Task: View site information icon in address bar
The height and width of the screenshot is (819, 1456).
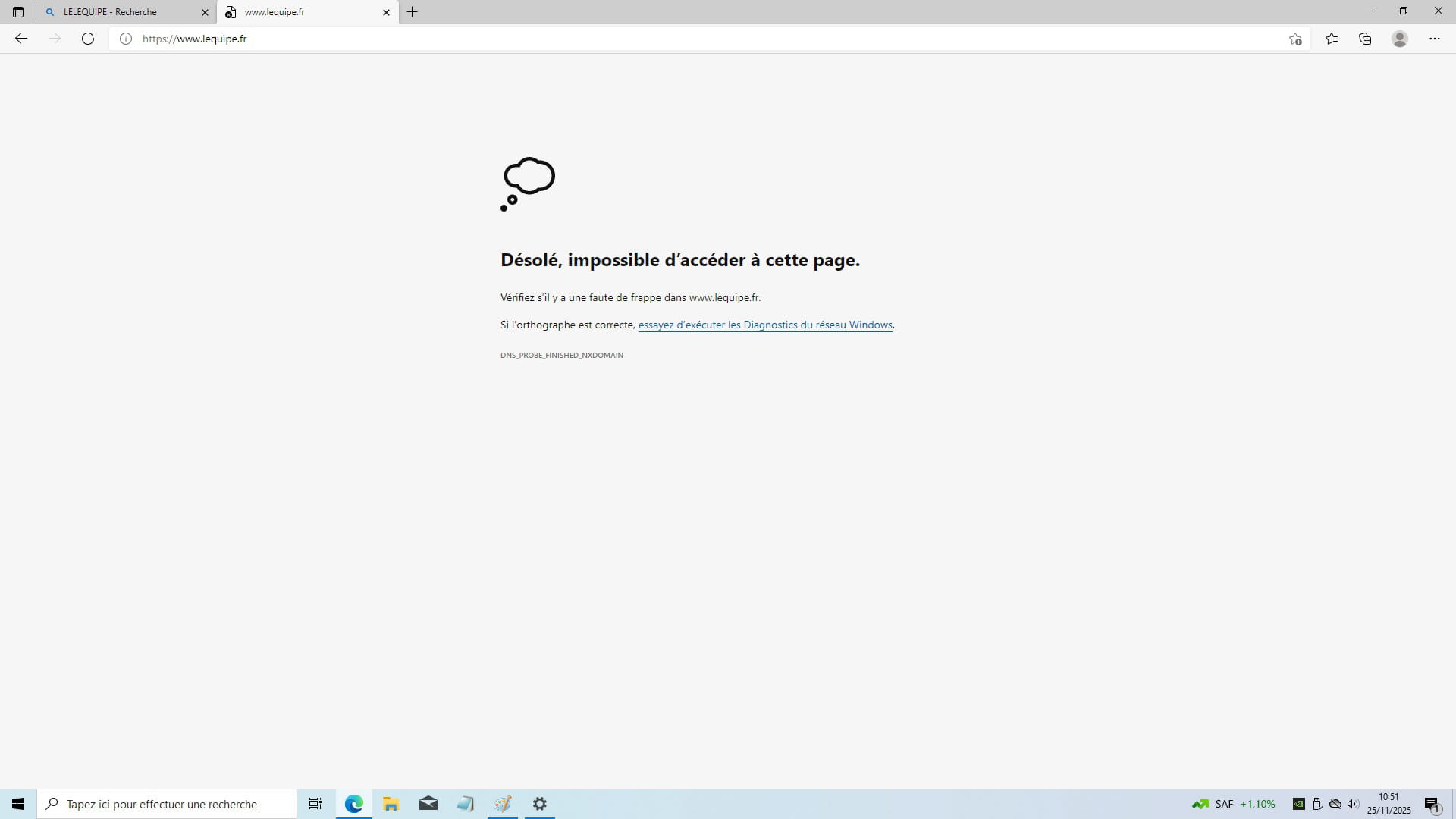Action: tap(126, 39)
